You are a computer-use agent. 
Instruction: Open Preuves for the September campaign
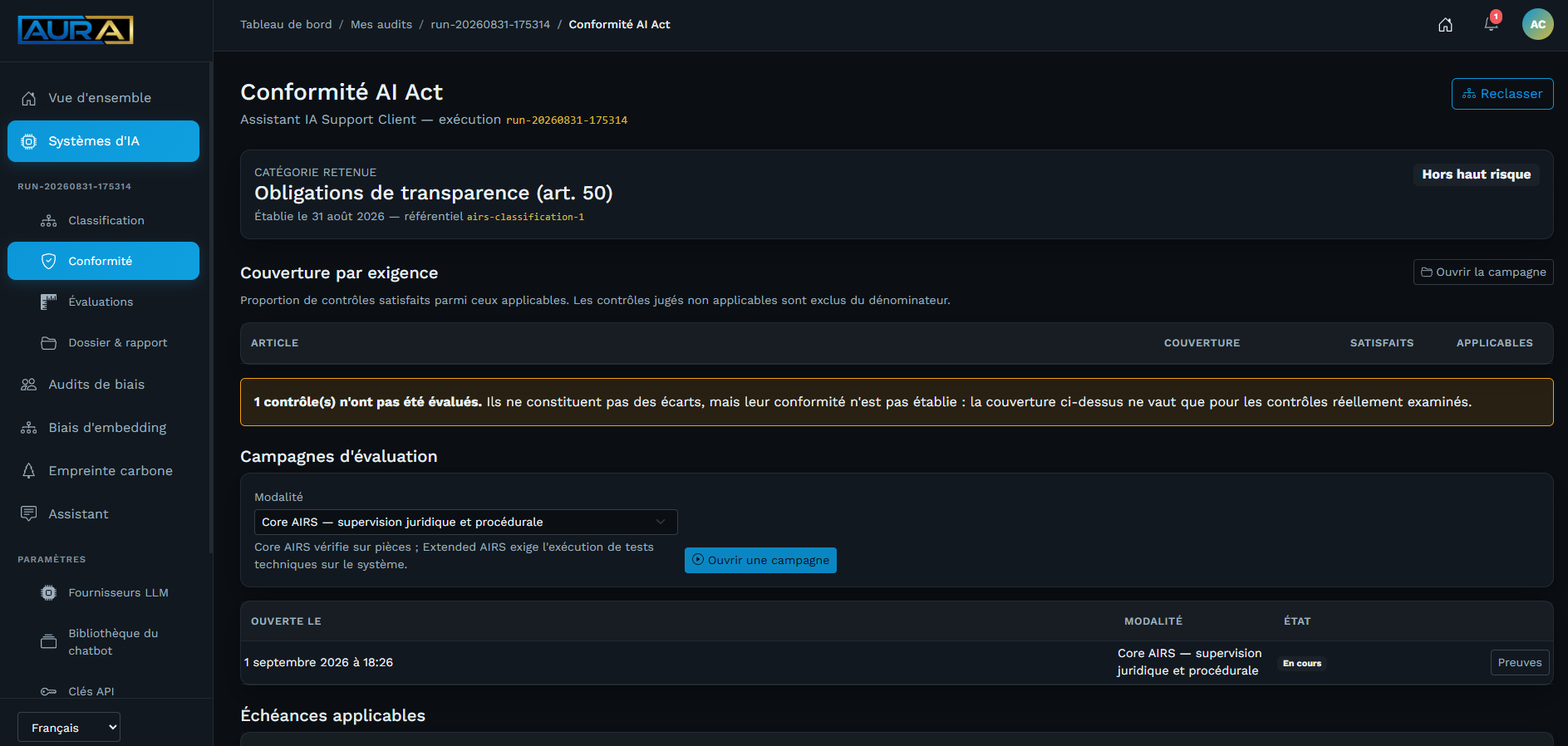click(1519, 662)
